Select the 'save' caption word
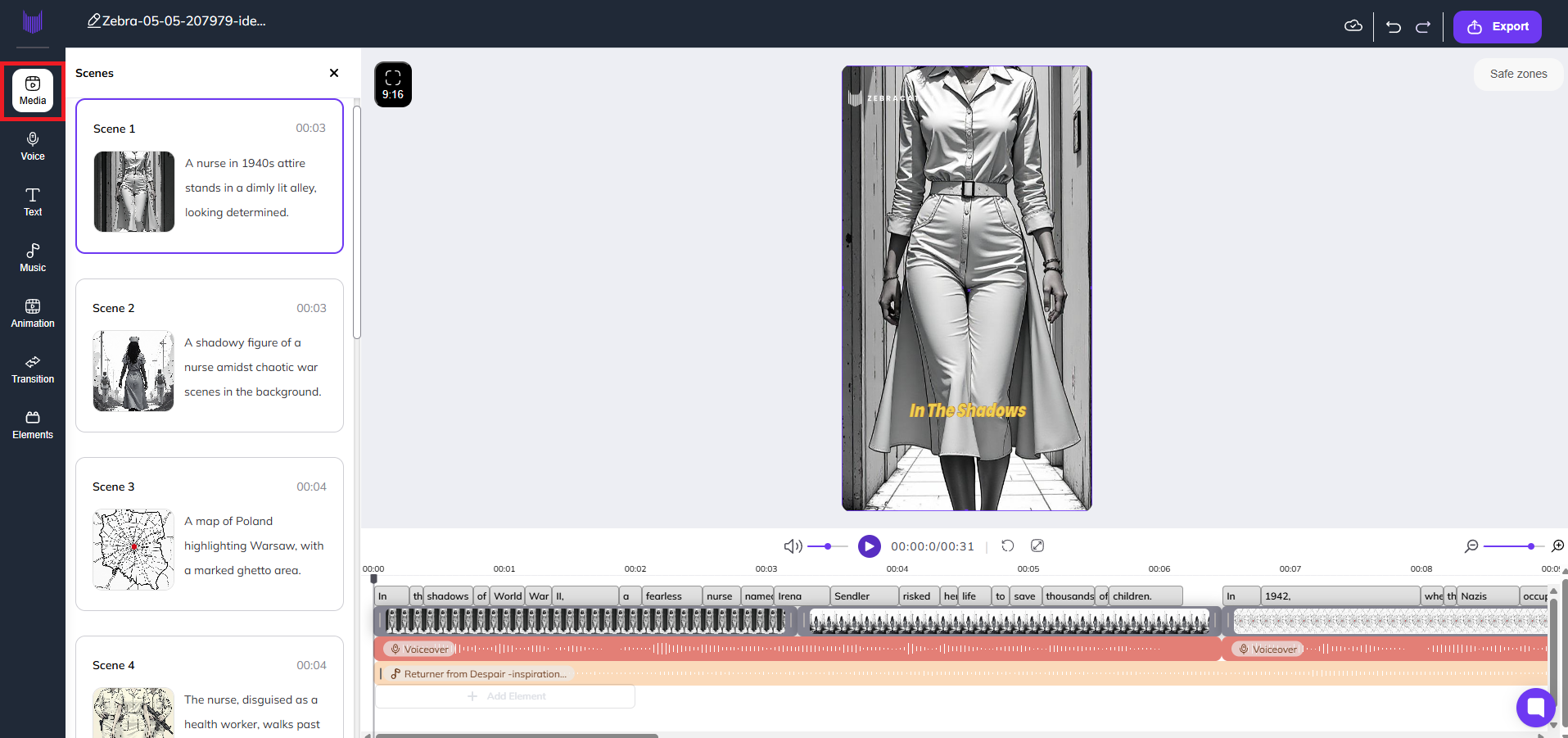 [1025, 596]
